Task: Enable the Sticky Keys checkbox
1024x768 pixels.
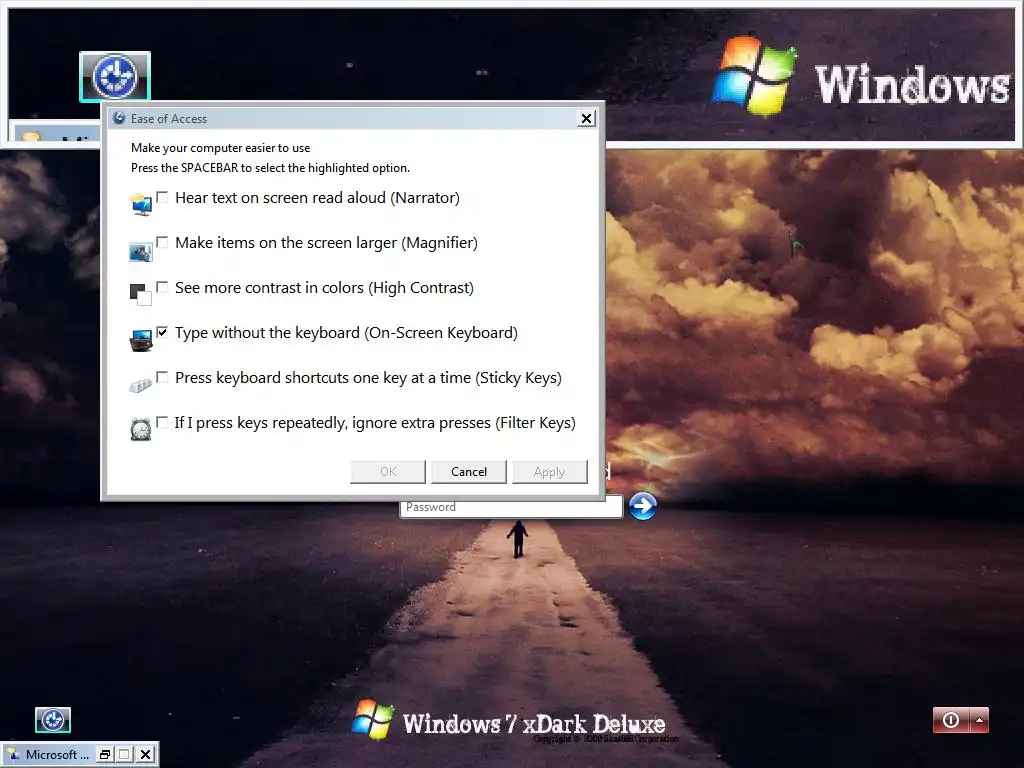Action: coord(162,377)
